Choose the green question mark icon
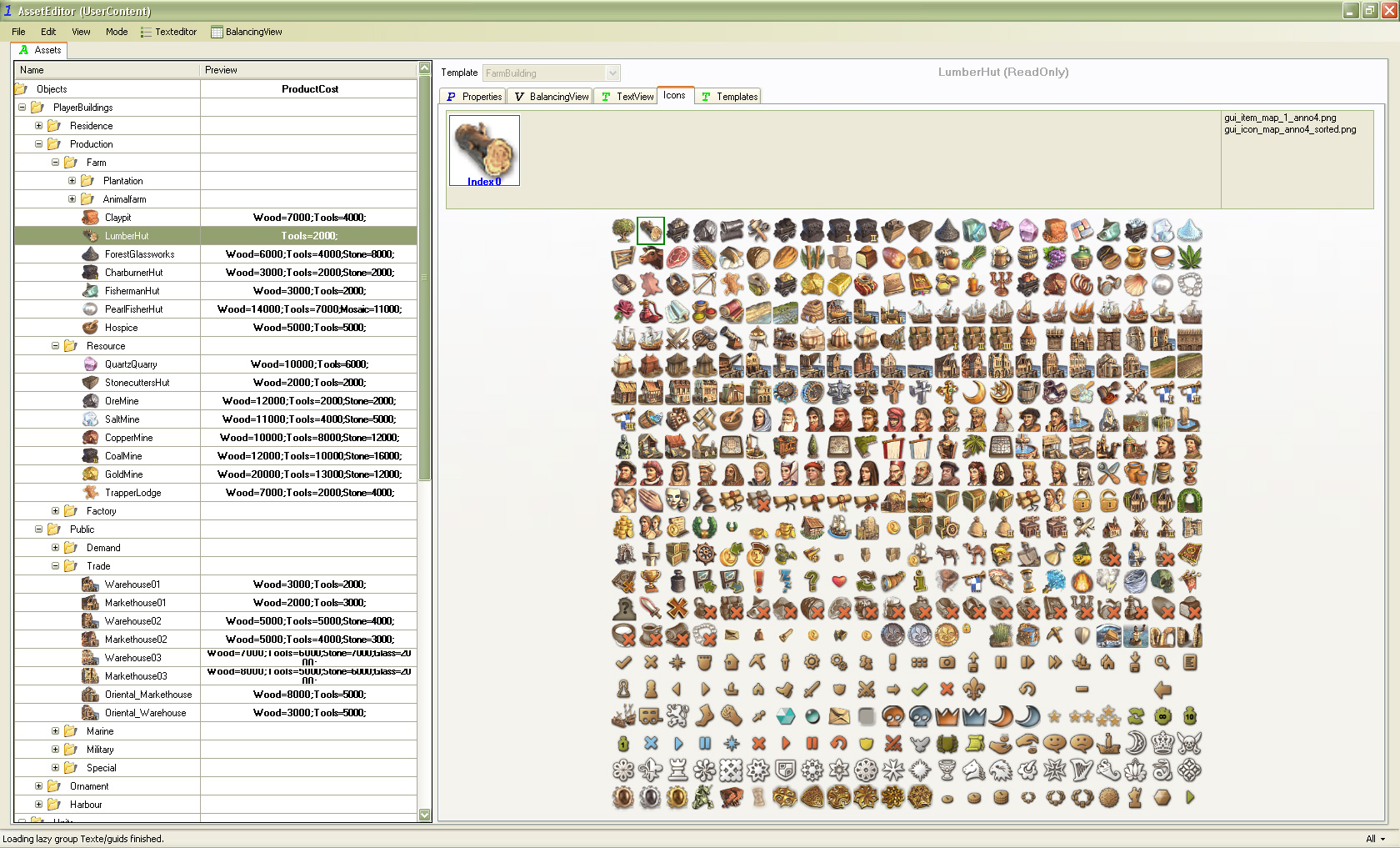The height and width of the screenshot is (848, 1400). pyautogui.click(x=812, y=581)
